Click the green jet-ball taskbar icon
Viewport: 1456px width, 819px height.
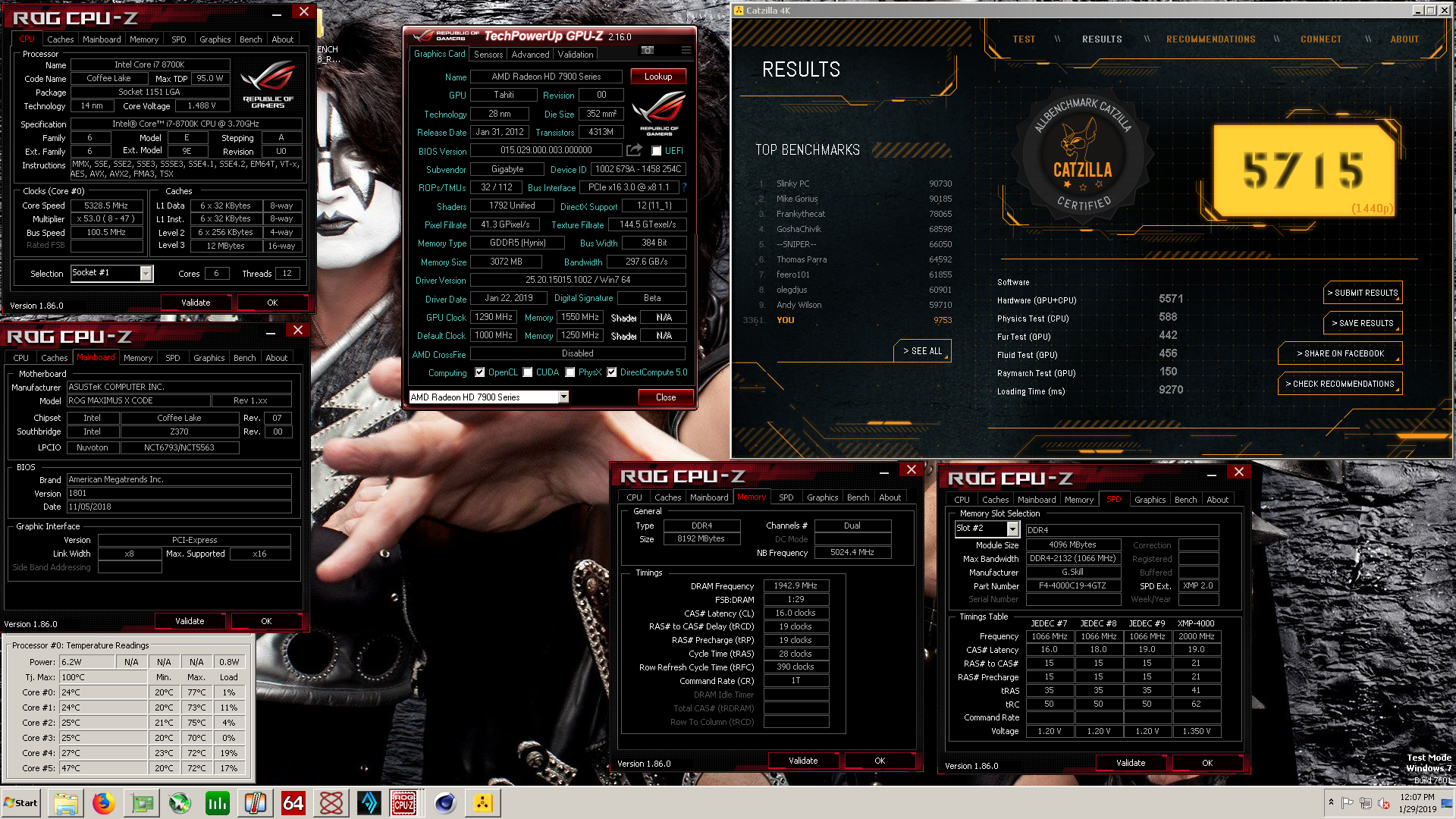point(180,803)
